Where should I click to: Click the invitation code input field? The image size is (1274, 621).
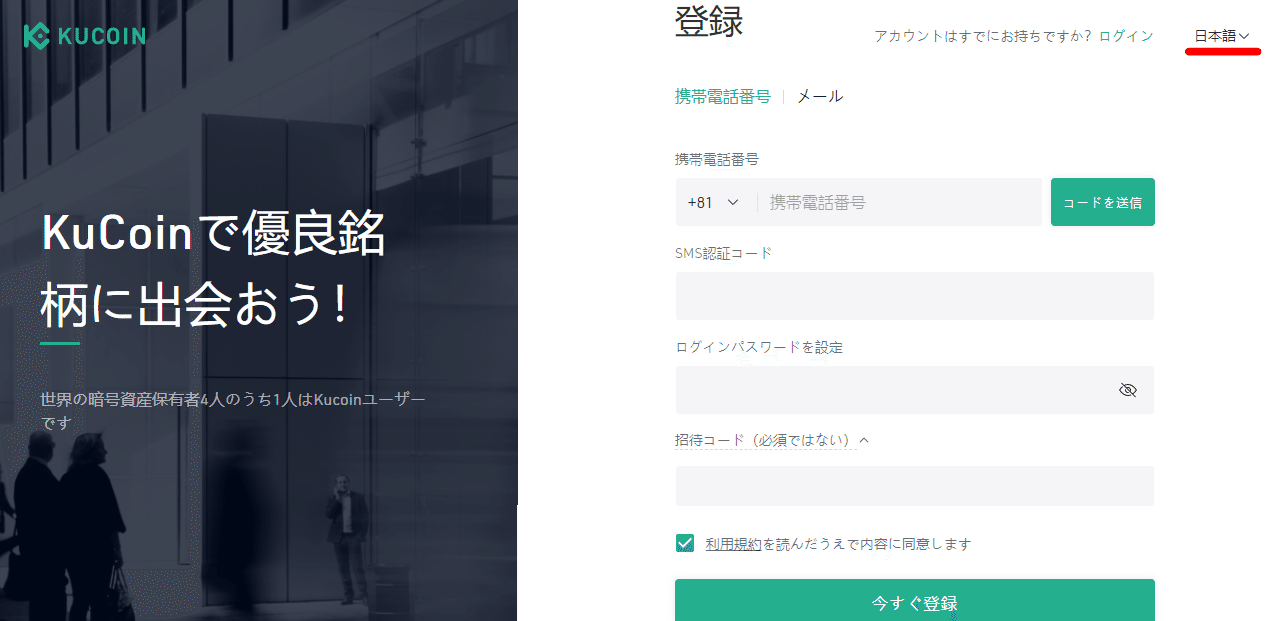pyautogui.click(x=915, y=486)
